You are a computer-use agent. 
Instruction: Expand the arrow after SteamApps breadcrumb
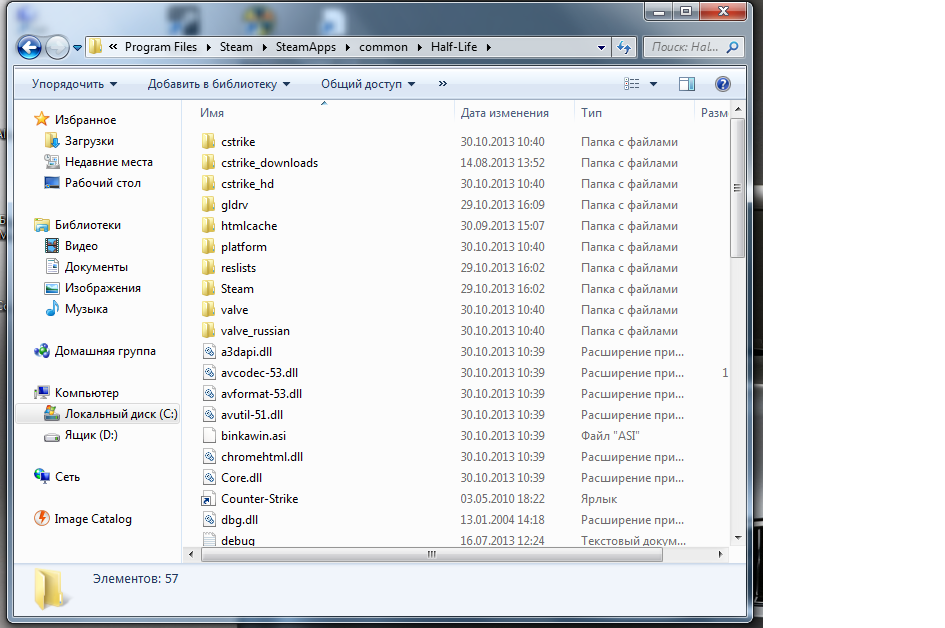[347, 47]
